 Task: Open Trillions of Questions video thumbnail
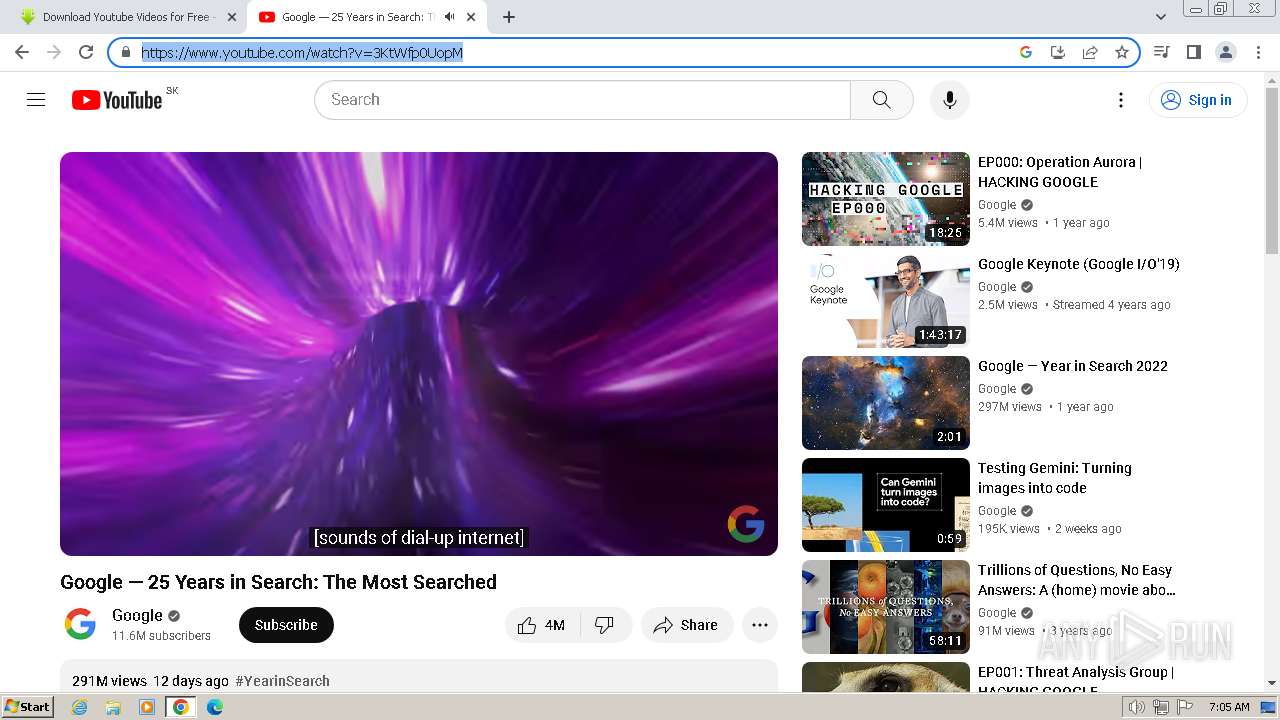tap(886, 607)
